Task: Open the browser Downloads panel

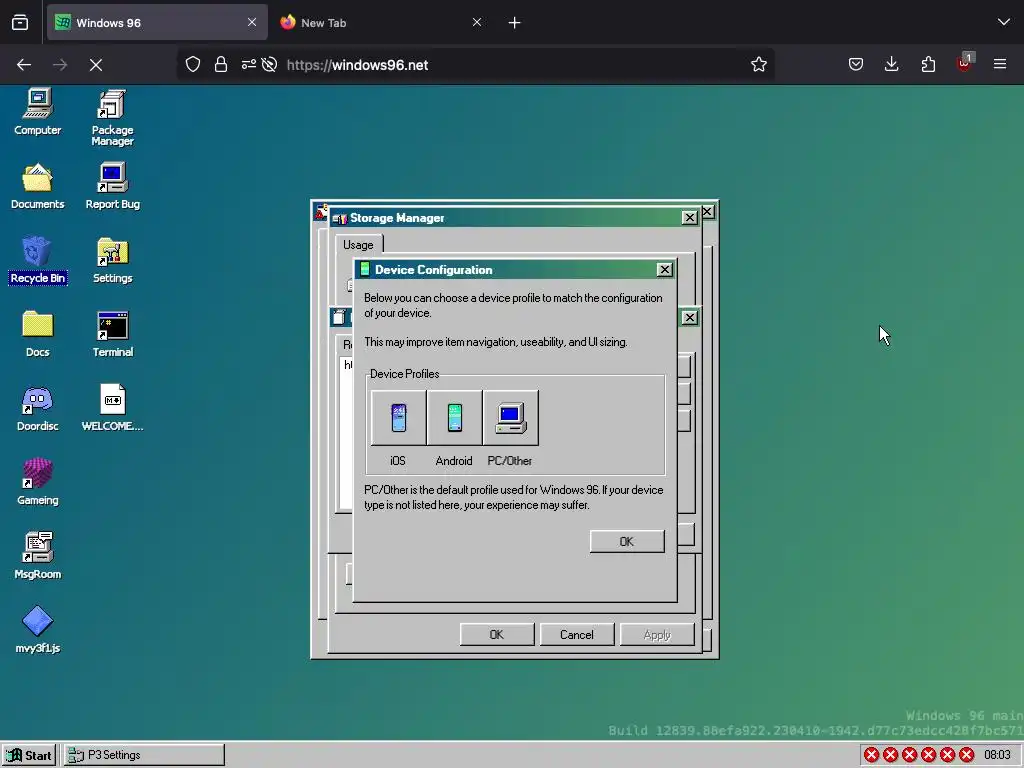Action: tap(891, 65)
